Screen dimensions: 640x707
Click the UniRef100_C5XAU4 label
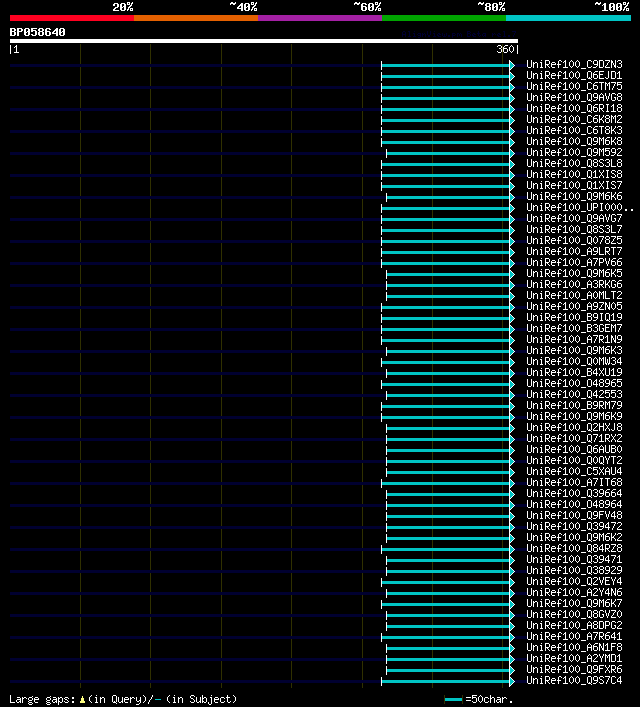tap(574, 472)
